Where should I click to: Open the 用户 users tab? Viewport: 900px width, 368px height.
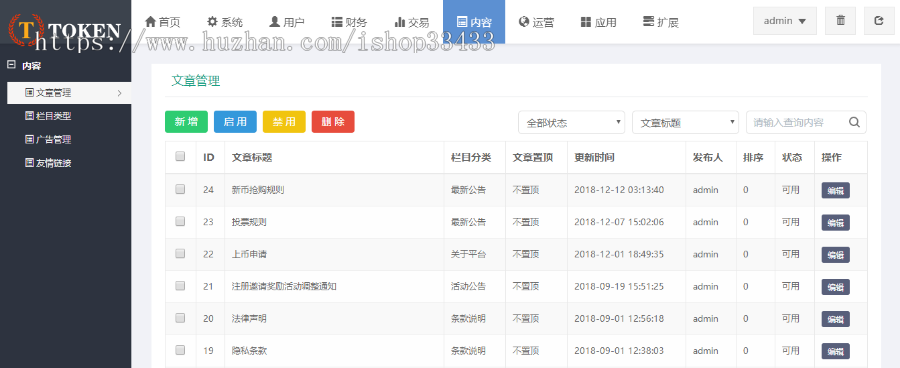pos(287,22)
